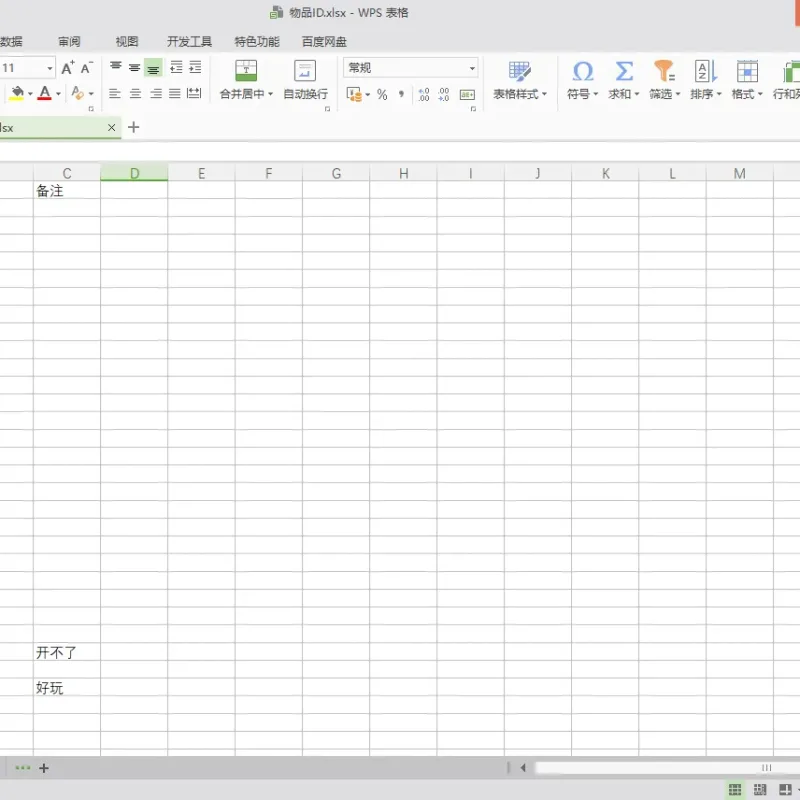The image size is (800, 800).
Task: Open alignment settings dialog launcher
Action: click(328, 109)
